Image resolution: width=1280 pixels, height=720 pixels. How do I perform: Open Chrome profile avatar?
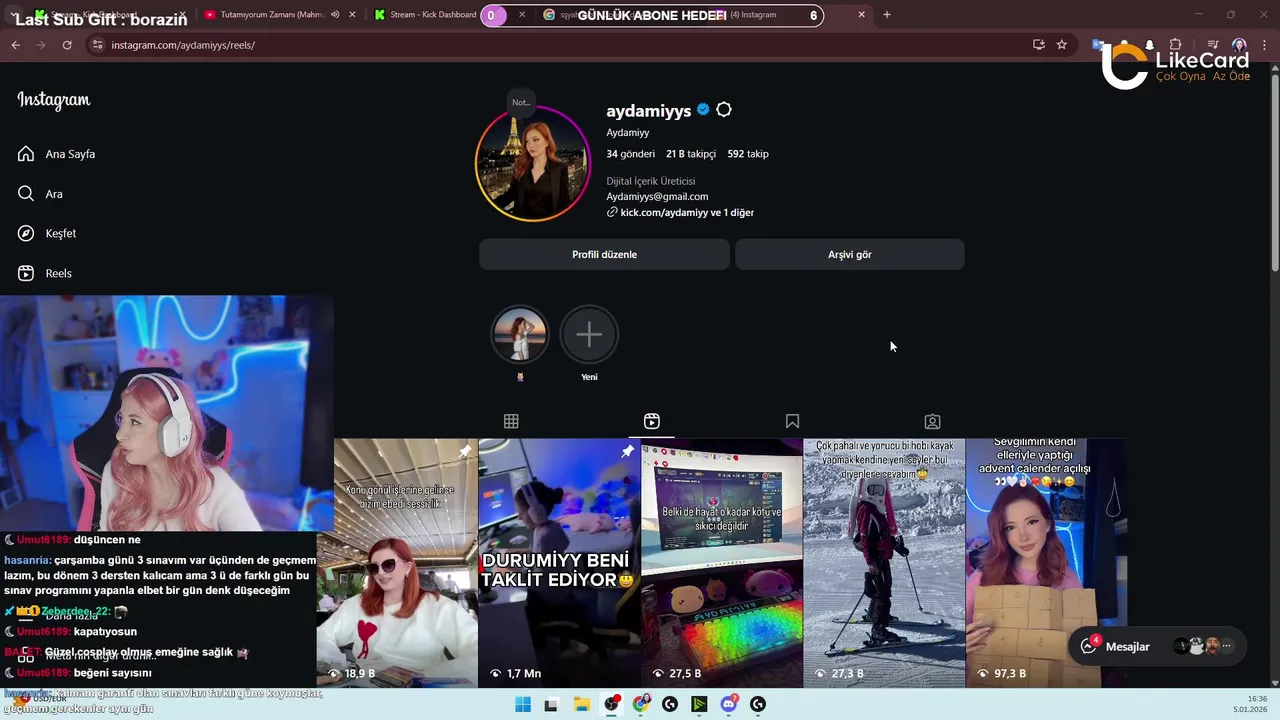pos(1239,45)
